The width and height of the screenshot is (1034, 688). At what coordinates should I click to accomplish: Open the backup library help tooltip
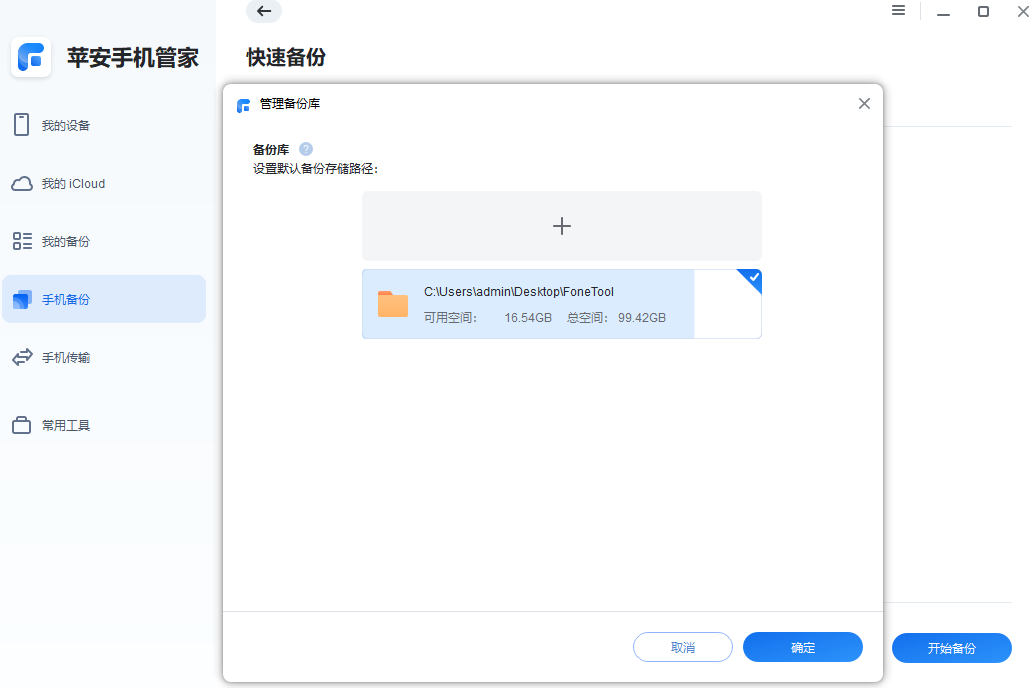click(x=306, y=148)
